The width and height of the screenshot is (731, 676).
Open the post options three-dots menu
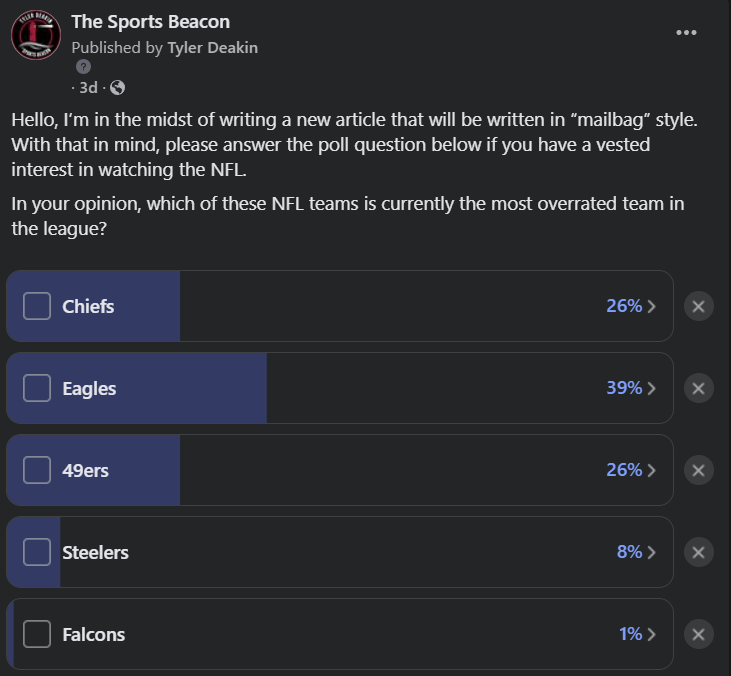pos(686,32)
